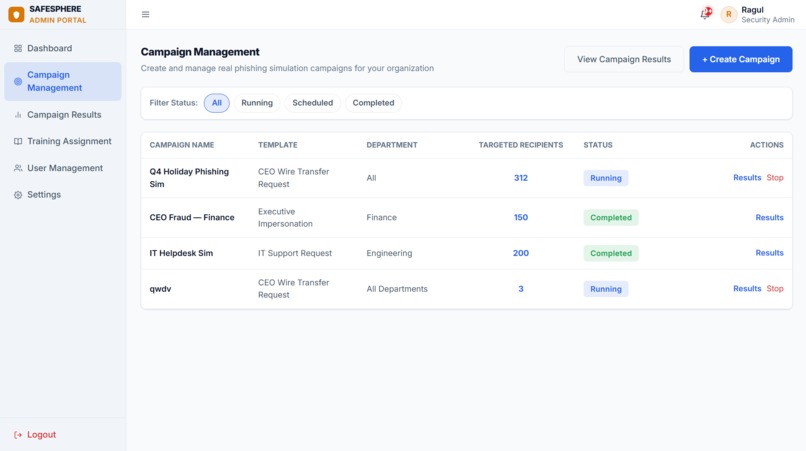Viewport: 806px width, 451px height.
Task: Filter campaigns by Scheduled status
Action: click(313, 103)
